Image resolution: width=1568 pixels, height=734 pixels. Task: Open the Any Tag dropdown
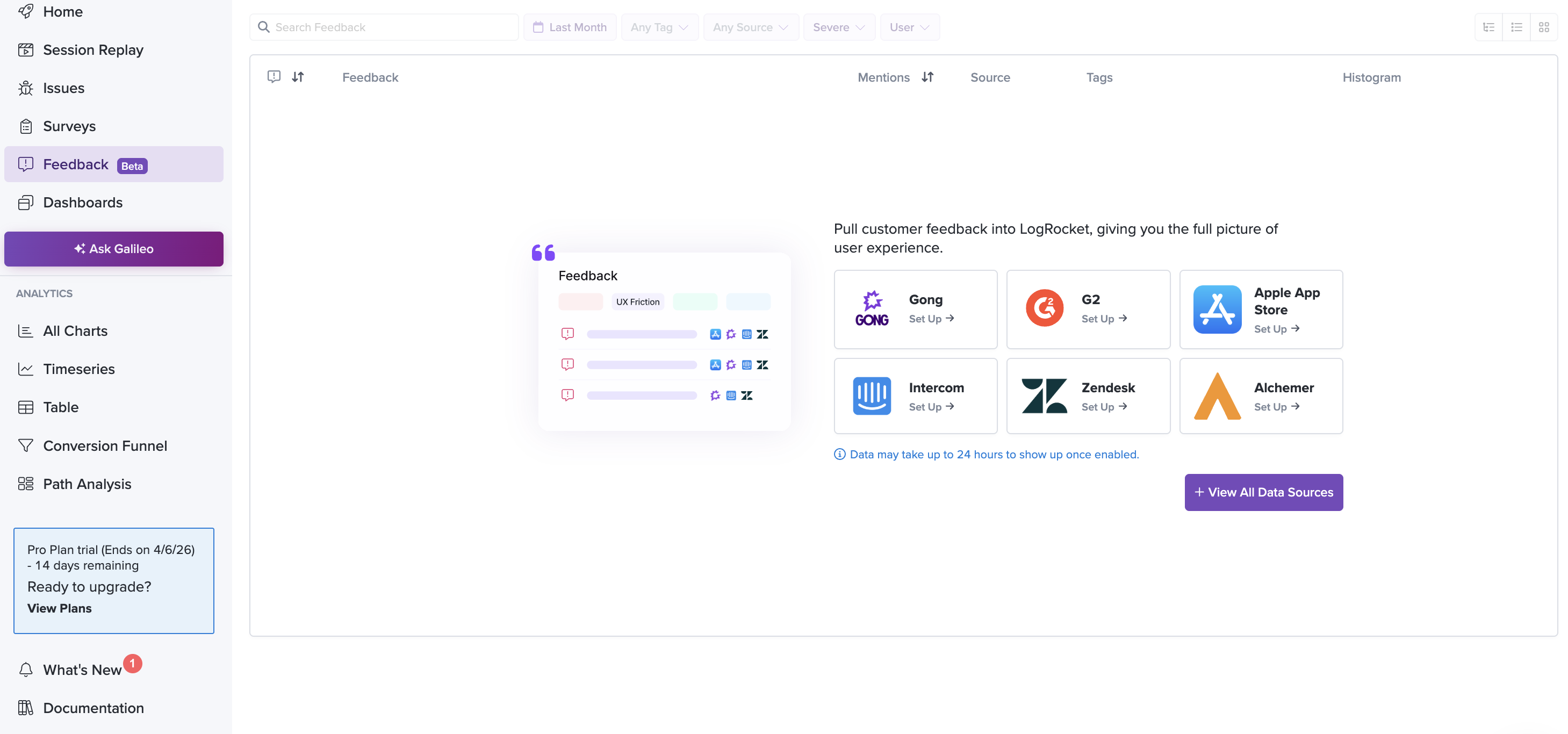pyautogui.click(x=659, y=27)
